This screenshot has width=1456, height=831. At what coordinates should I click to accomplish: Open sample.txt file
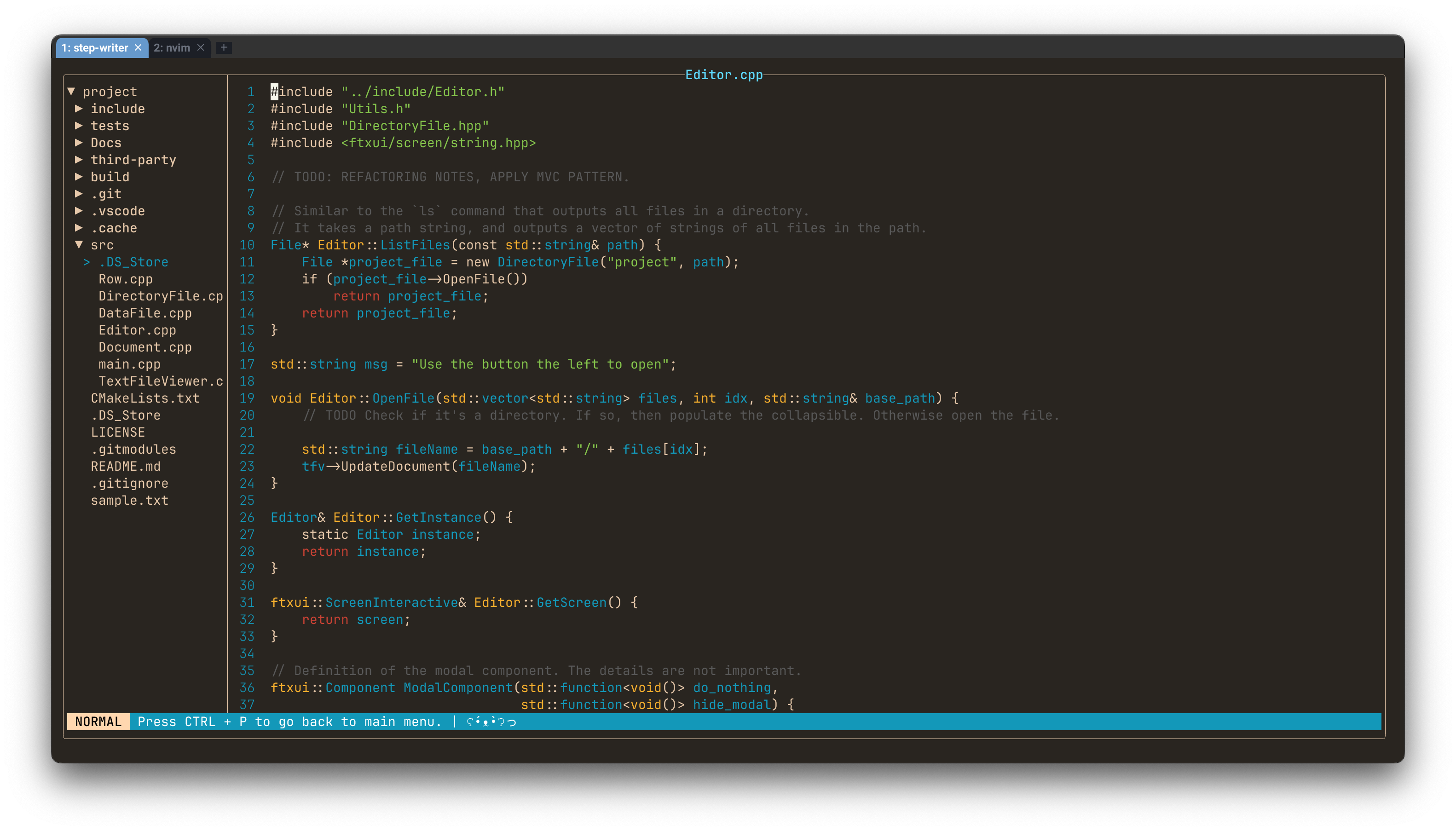tap(130, 501)
